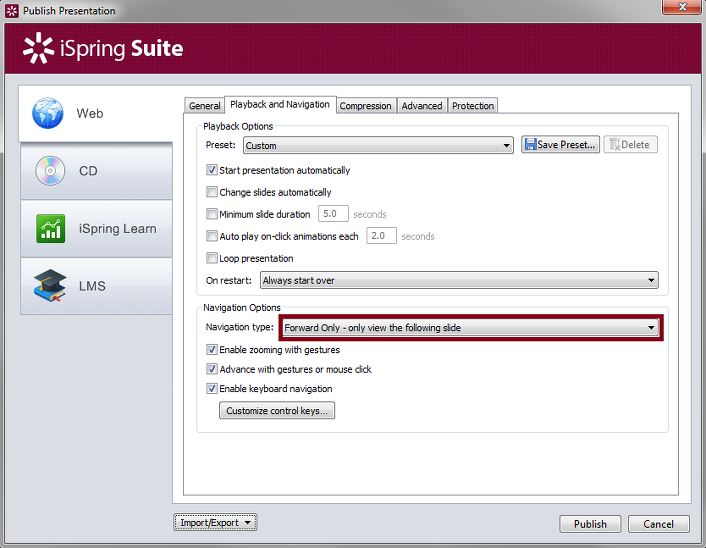Open the Navigation type dropdown
Viewport: 706px width, 548px height.
coord(471,328)
